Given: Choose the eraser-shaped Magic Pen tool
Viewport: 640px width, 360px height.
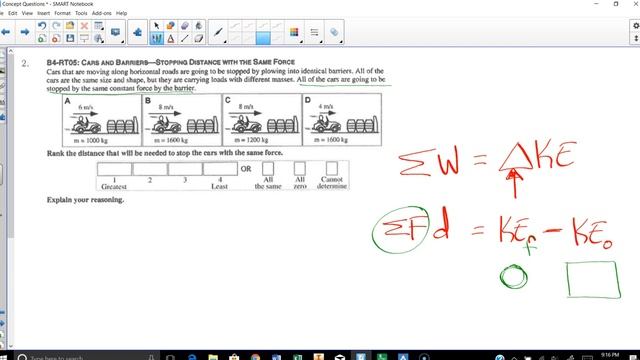Looking at the screenshot, I should coord(185,26).
